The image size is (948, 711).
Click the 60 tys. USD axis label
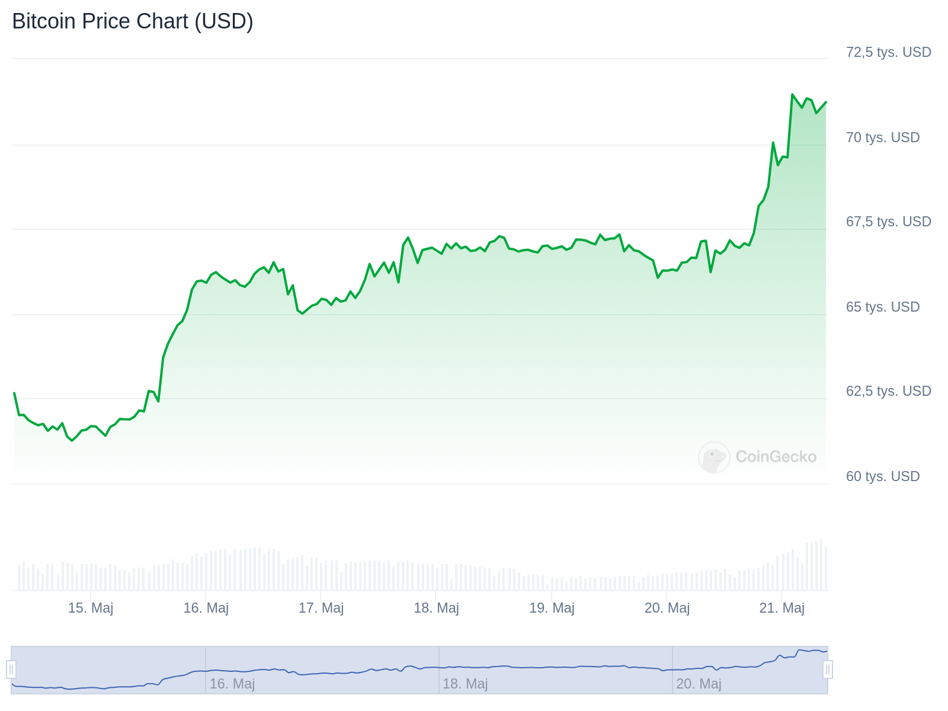tap(882, 476)
